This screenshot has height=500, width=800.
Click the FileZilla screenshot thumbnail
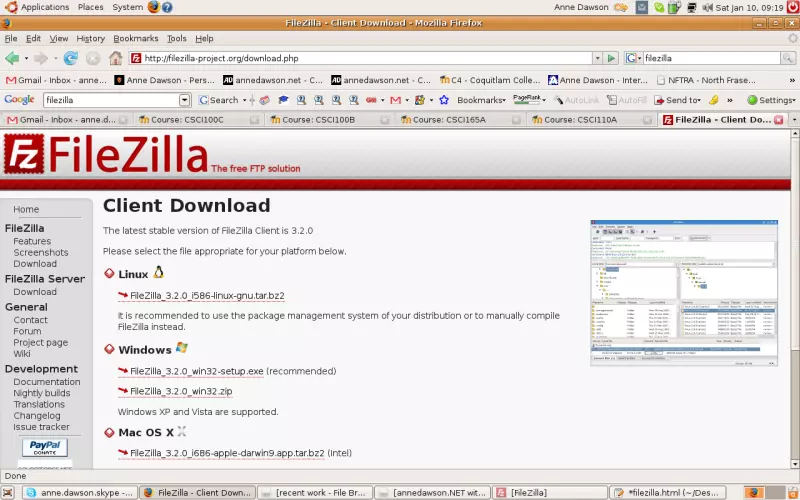(x=684, y=293)
